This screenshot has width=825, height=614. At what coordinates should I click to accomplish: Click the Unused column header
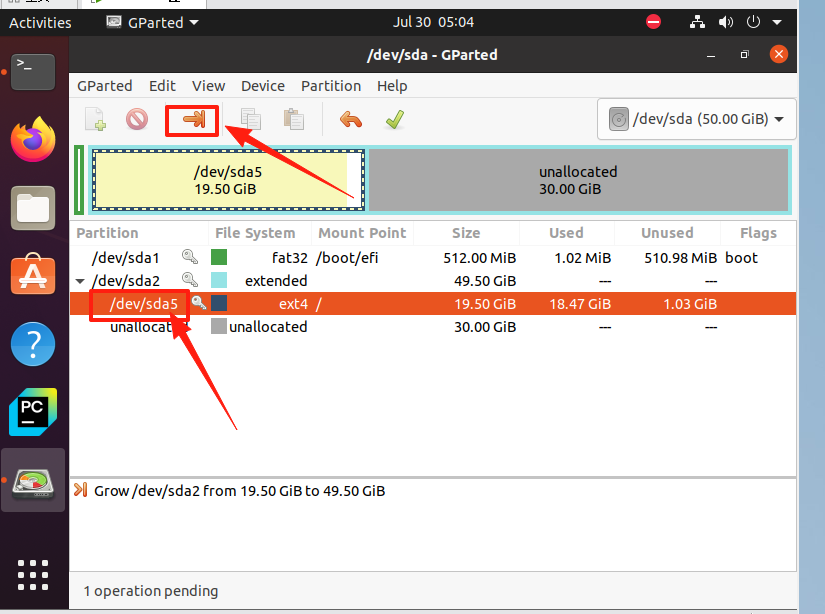tap(667, 233)
